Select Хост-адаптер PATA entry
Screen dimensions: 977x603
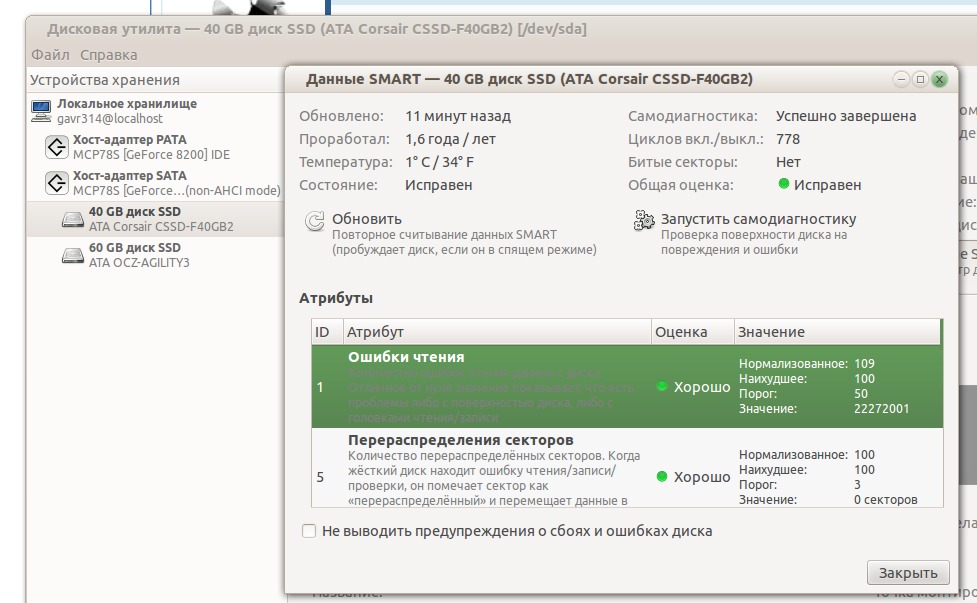[155, 147]
